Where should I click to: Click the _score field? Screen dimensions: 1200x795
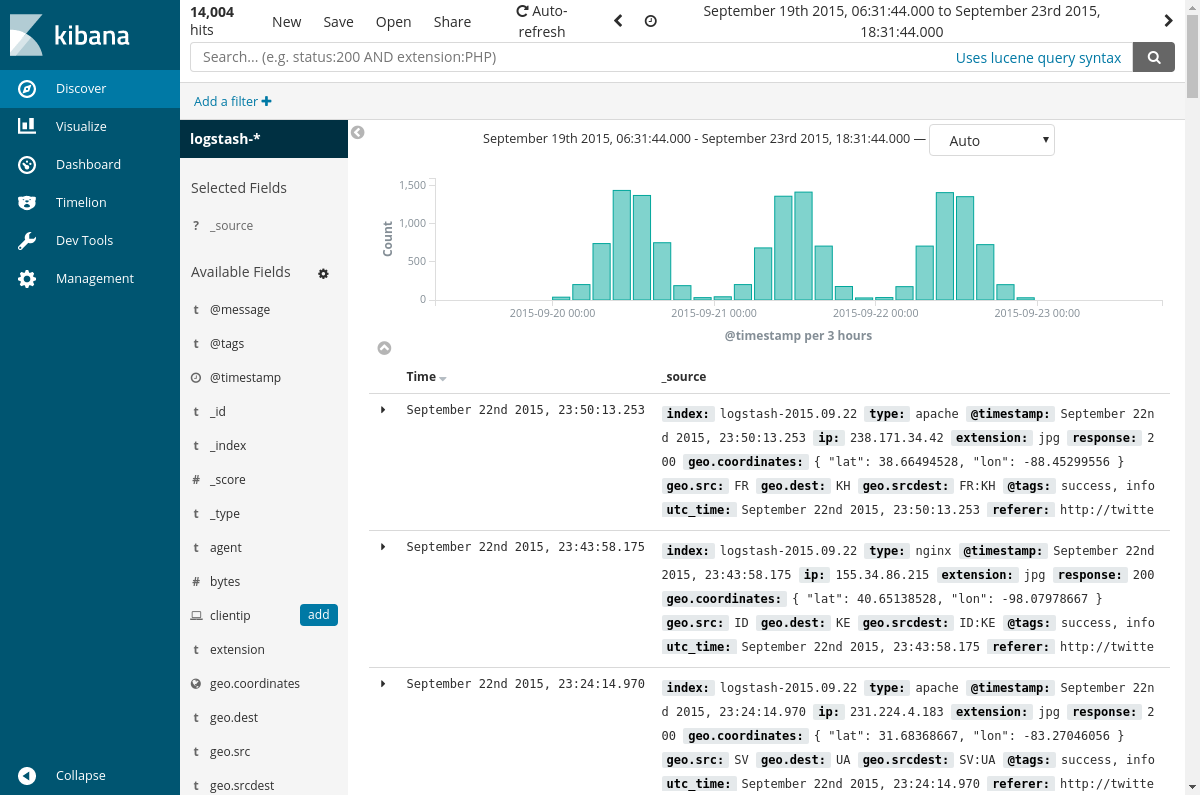(228, 480)
